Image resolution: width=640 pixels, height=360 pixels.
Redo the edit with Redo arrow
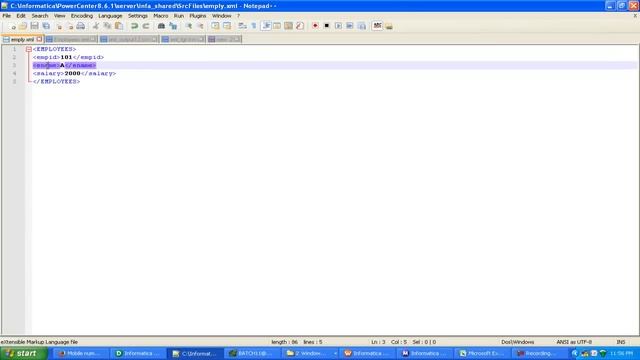146,26
